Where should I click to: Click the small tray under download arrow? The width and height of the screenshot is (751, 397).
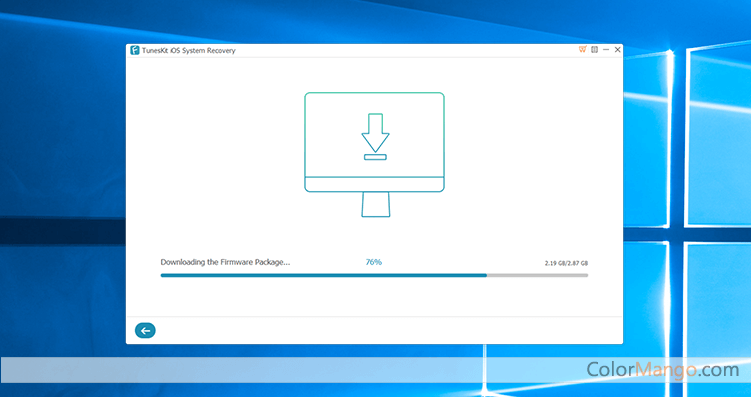click(375, 157)
